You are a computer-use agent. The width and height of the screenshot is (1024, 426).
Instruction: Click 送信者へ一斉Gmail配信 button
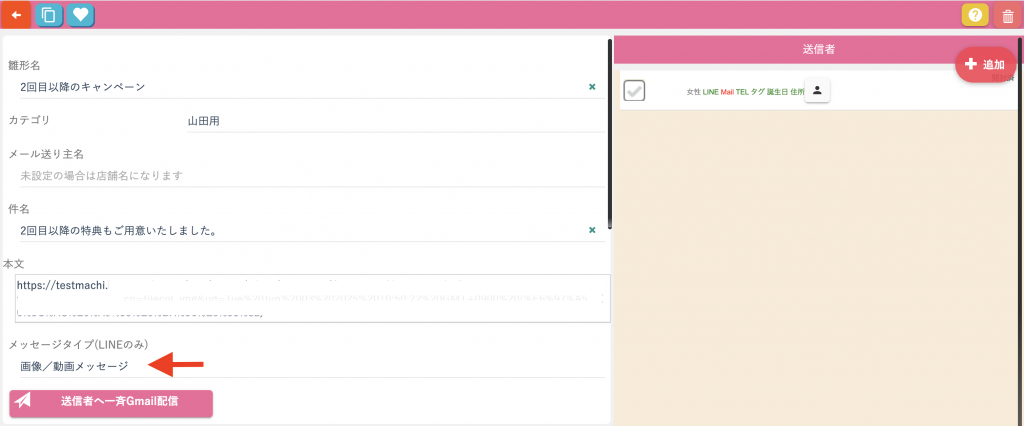[111, 403]
